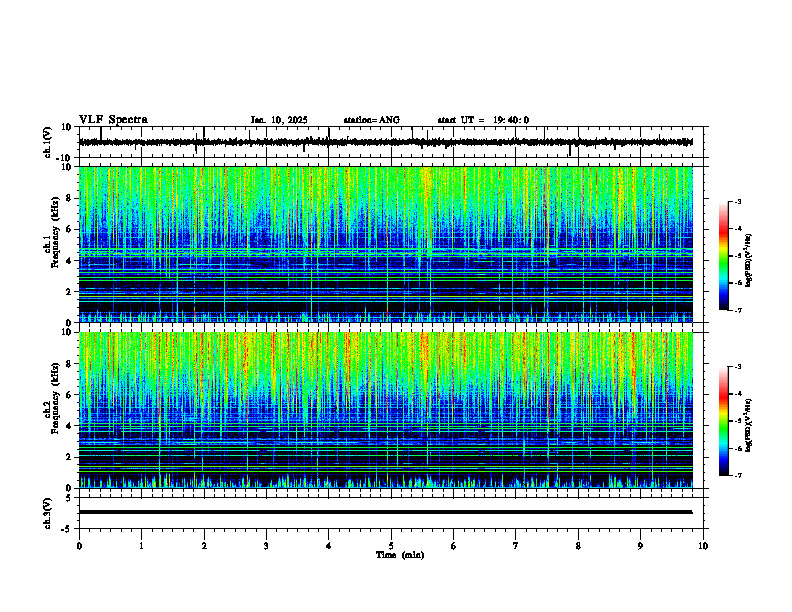Click the "2" kHz tick on ch.2 spectrogram
Screen dimensions: 792x612
(69, 457)
